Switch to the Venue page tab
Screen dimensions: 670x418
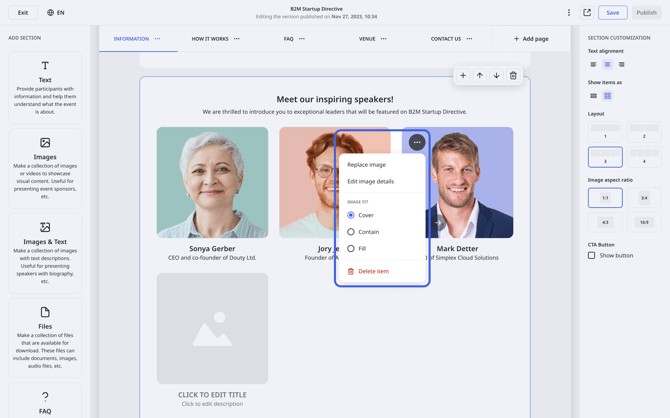367,38
